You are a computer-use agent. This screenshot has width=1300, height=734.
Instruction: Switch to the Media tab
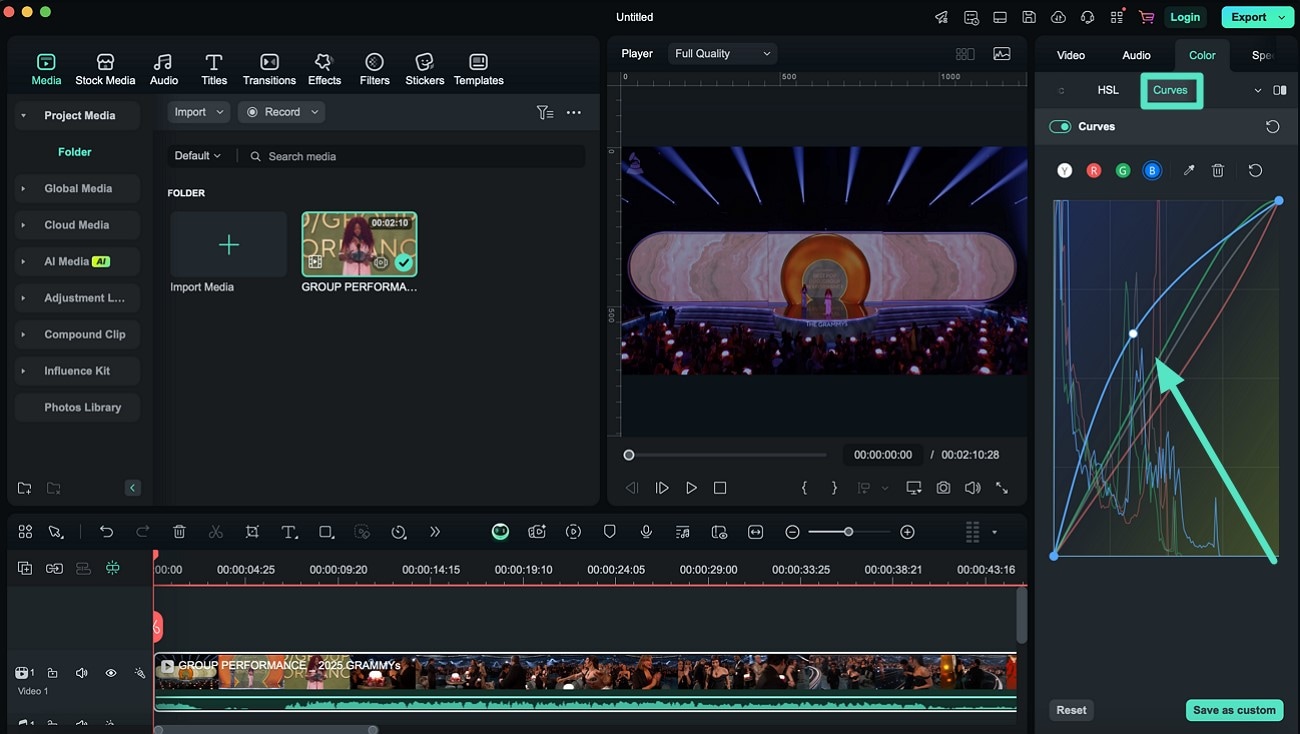click(x=46, y=69)
